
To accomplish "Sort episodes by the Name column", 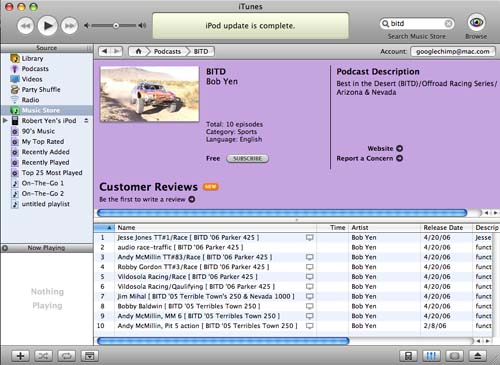I will pos(215,228).
